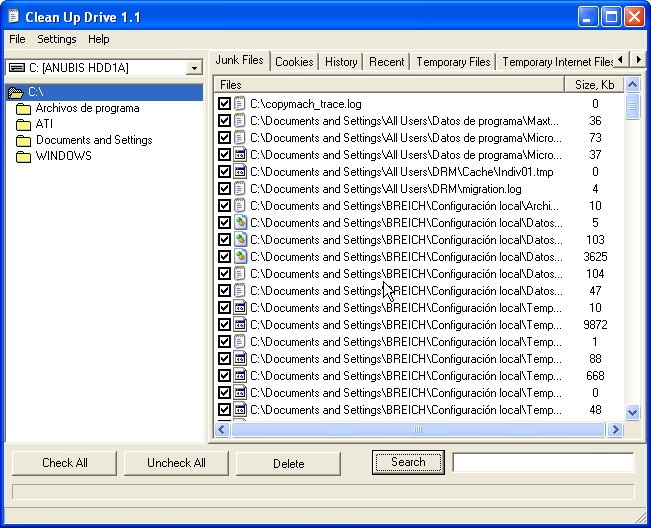Select Documents and Settings in folder tree

pyautogui.click(x=94, y=140)
